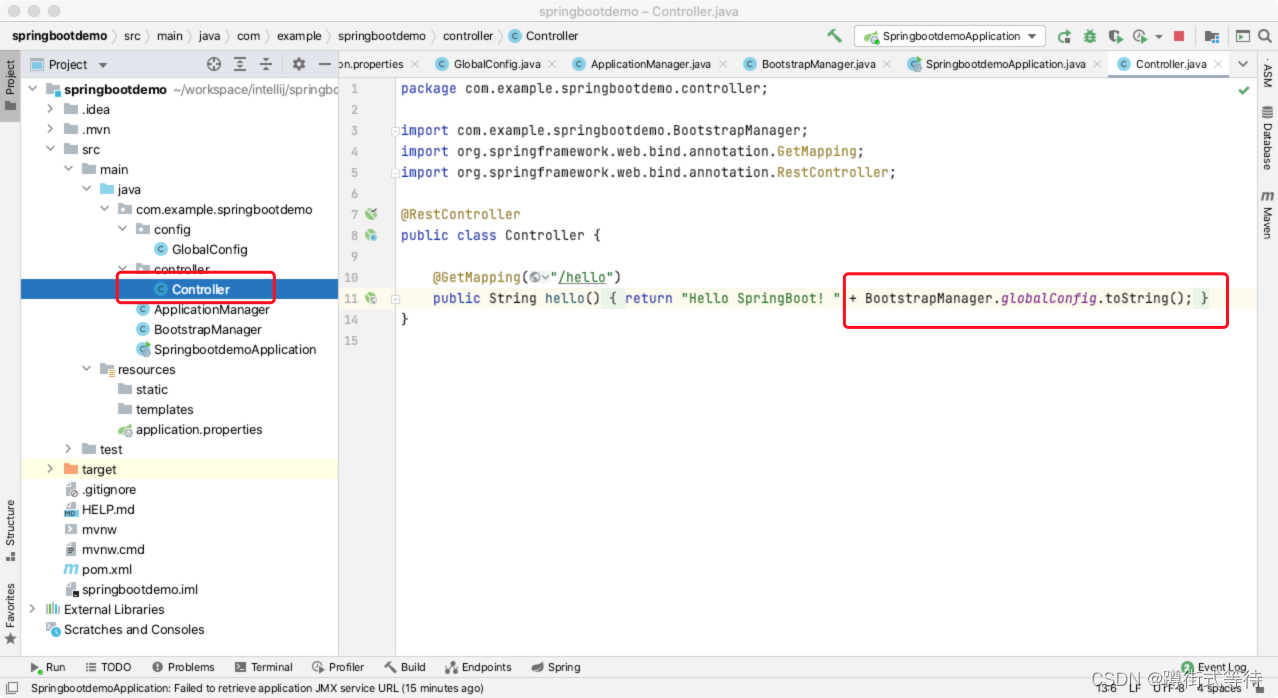1278x698 pixels.
Task: Click the green Rerun application icon
Action: (1064, 36)
